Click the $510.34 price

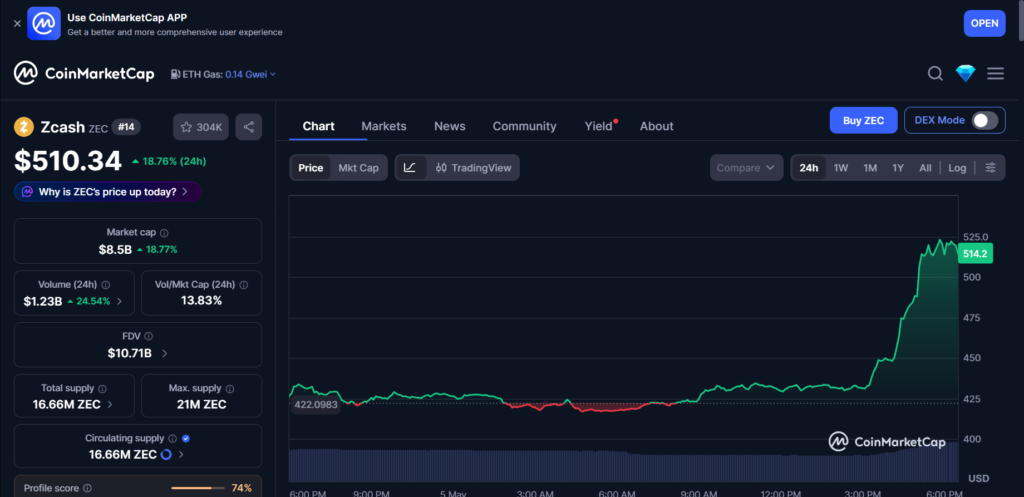tap(68, 161)
